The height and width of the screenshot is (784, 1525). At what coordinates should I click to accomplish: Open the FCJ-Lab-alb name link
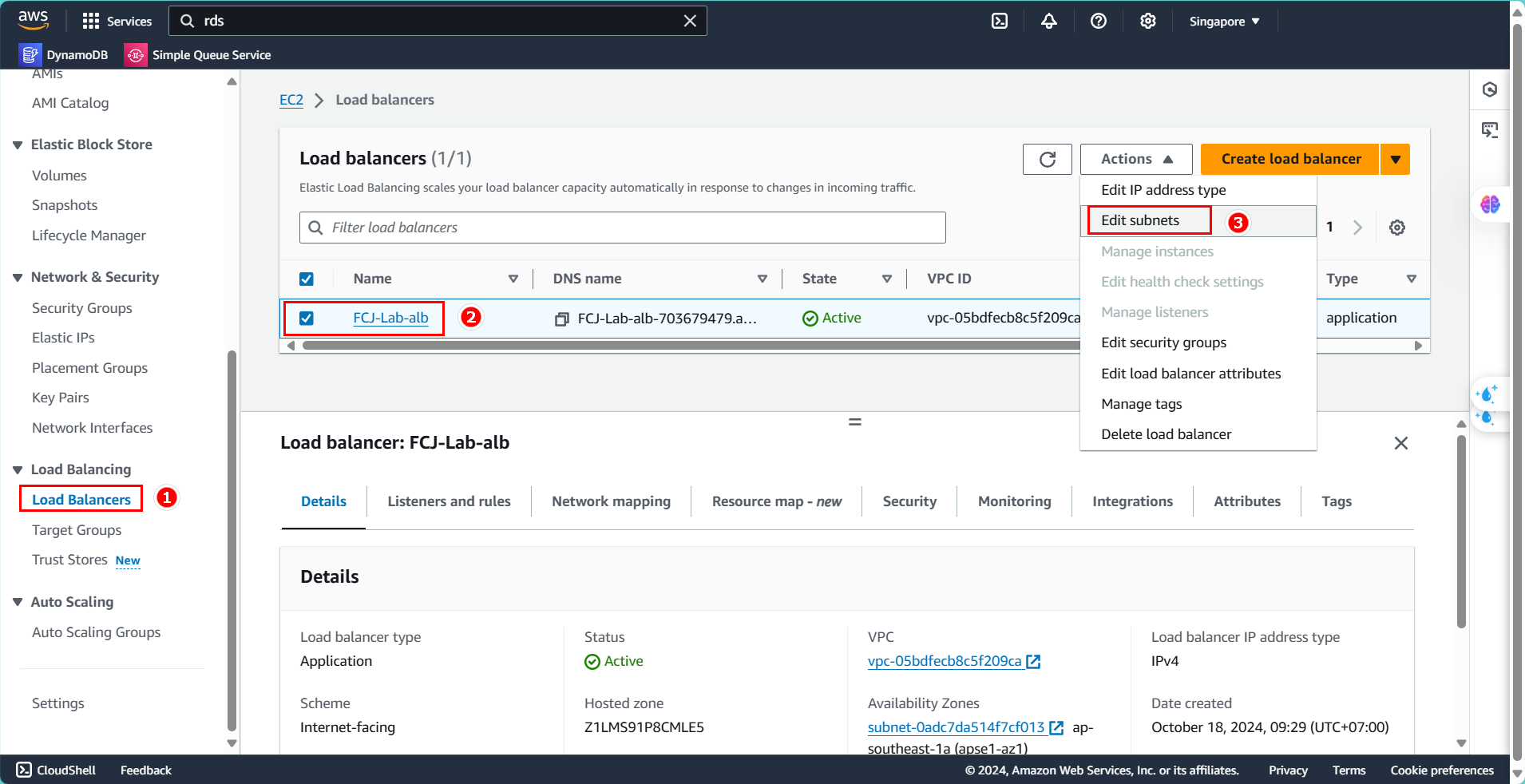tap(390, 318)
